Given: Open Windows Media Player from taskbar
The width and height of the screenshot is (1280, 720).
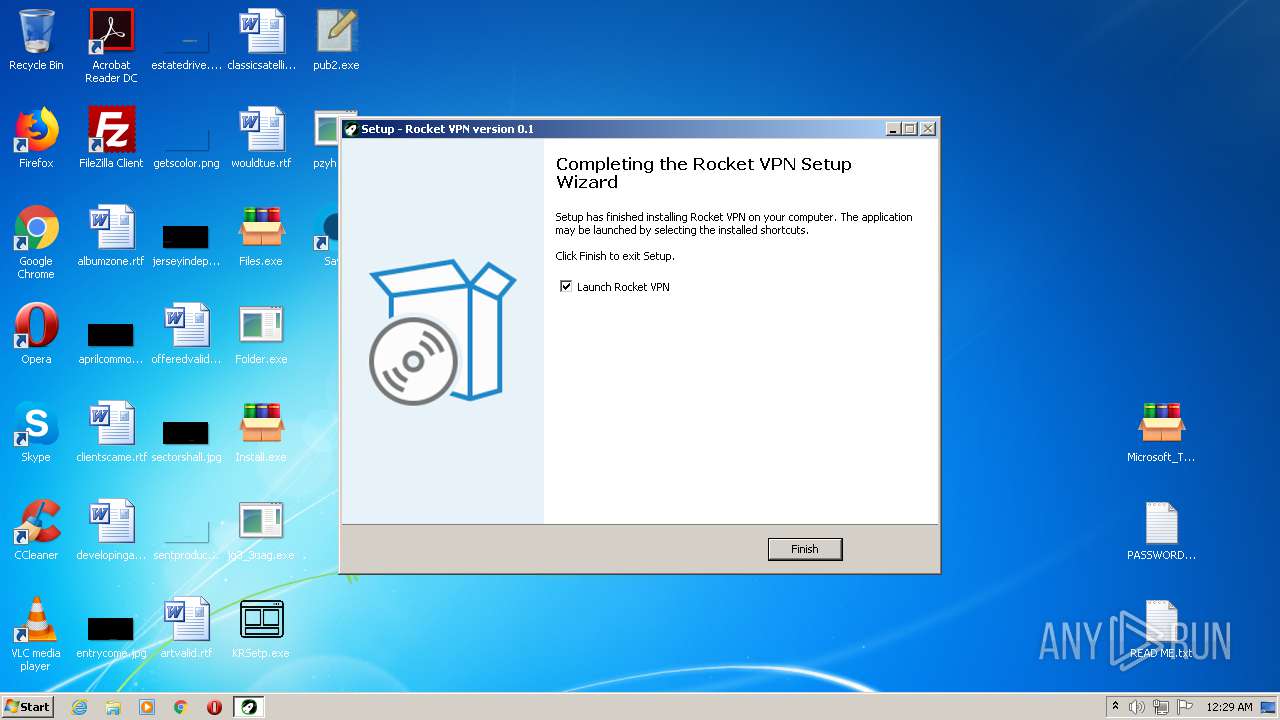Looking at the screenshot, I should point(147,707).
